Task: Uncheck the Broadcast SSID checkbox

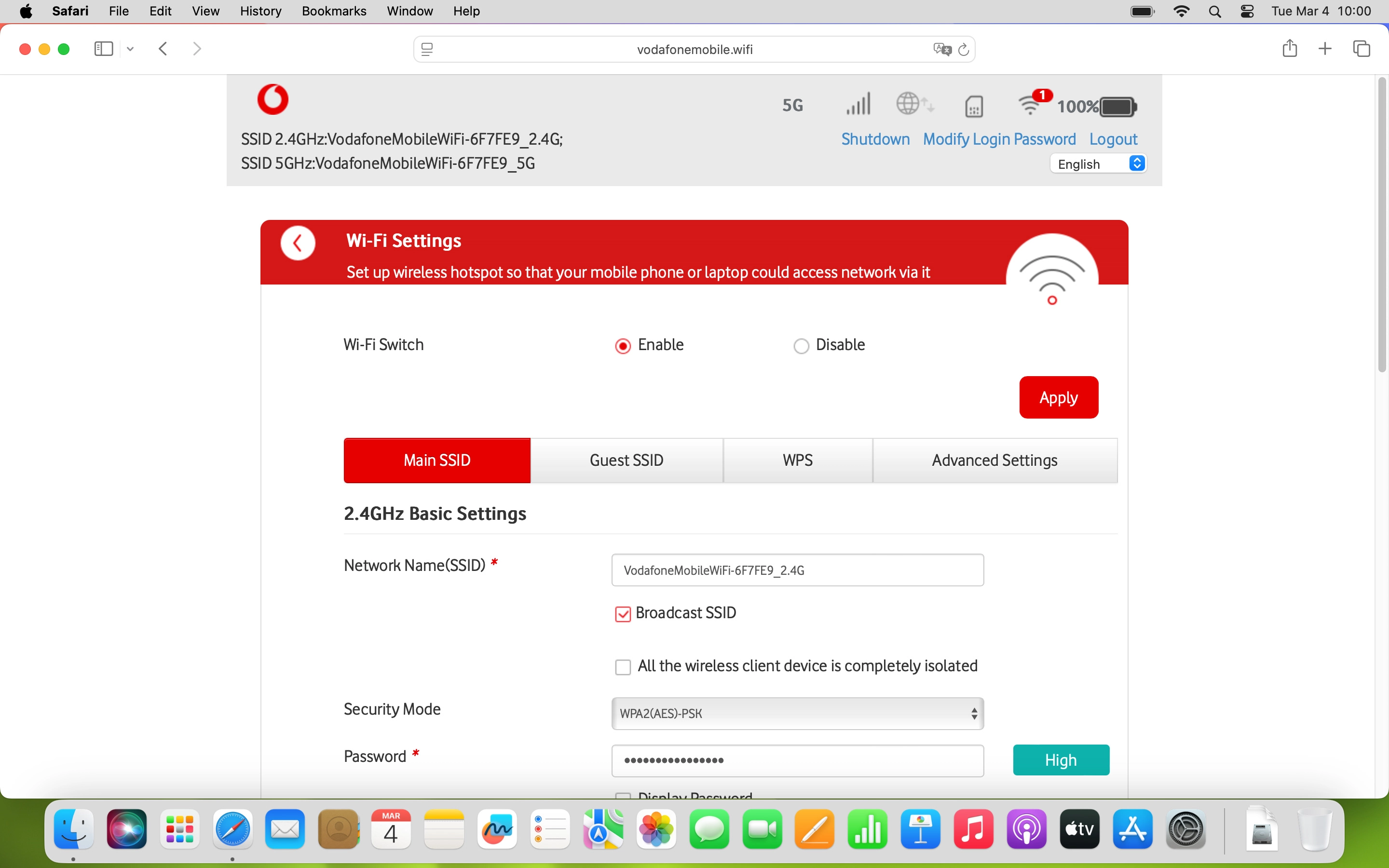Action: 623,613
